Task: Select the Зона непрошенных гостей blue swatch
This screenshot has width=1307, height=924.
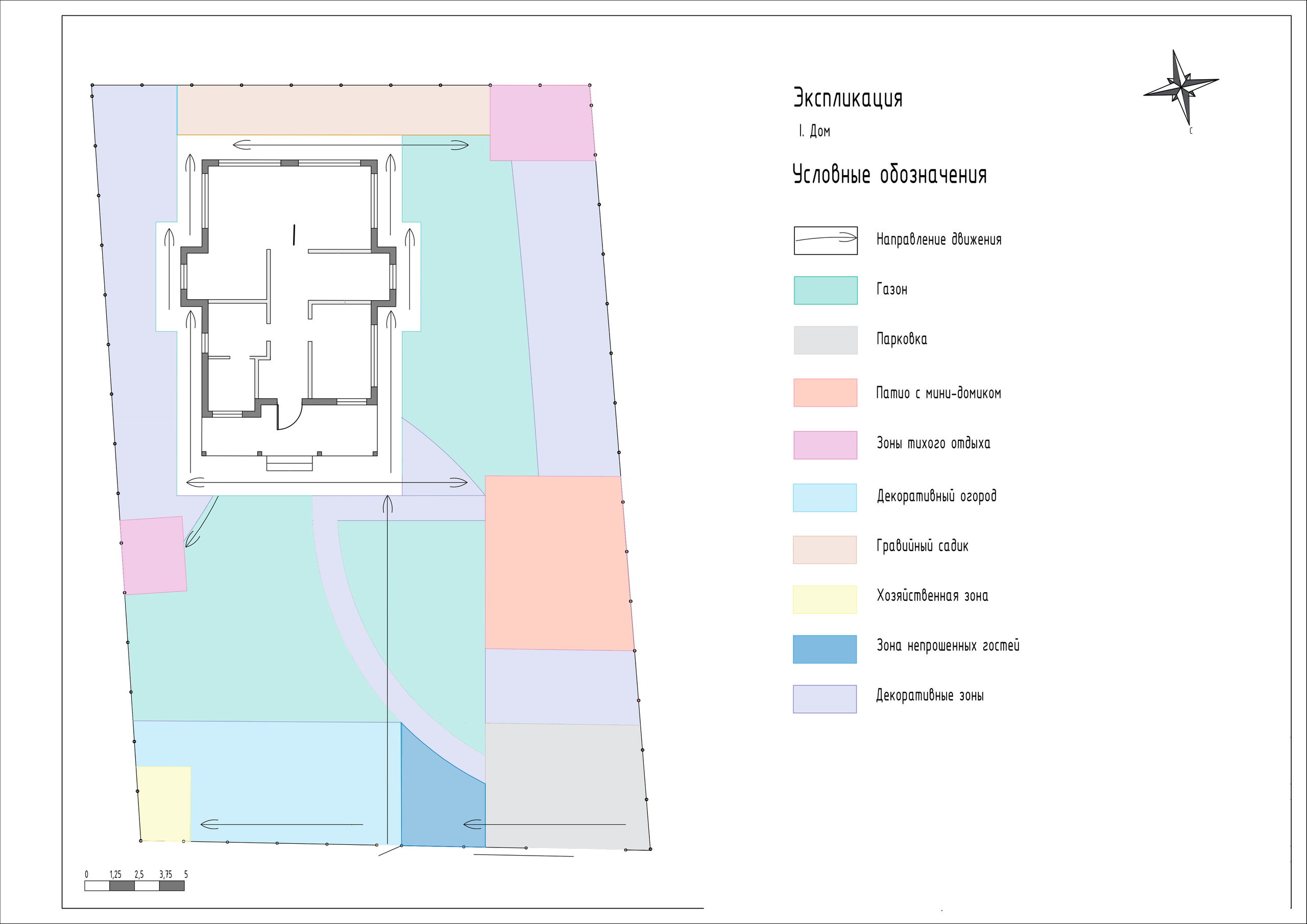Action: pyautogui.click(x=825, y=649)
